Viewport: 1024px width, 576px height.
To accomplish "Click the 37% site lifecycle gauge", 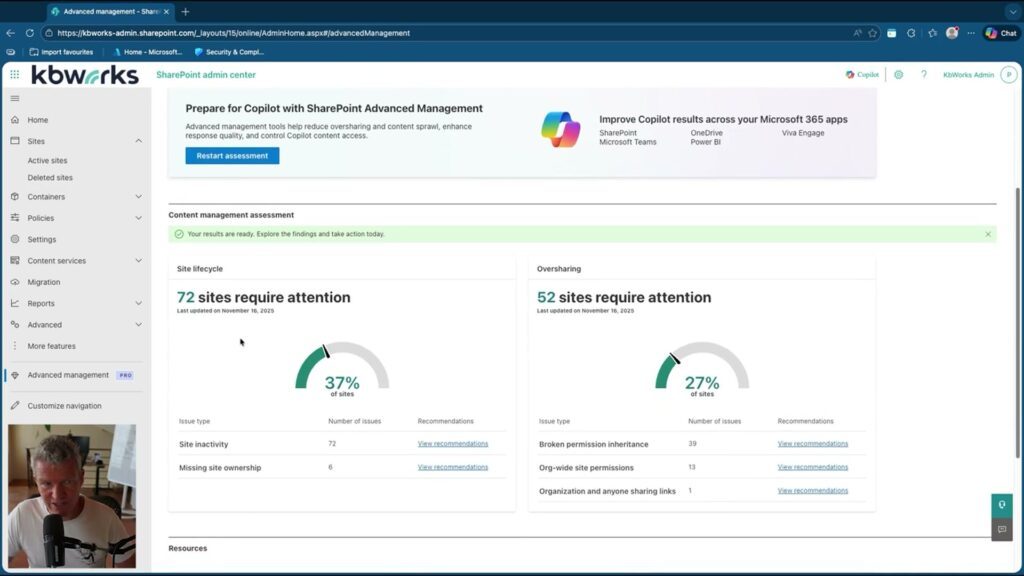I will click(x=342, y=369).
